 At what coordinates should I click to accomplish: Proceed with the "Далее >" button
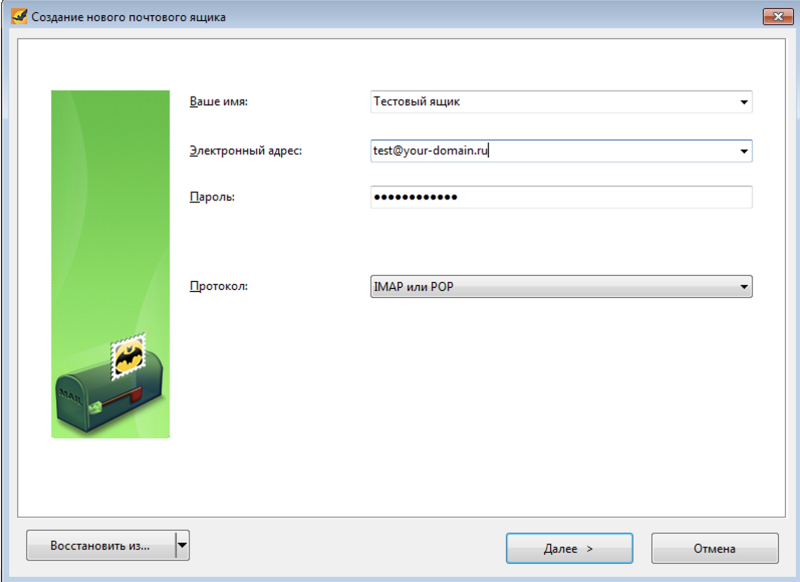[568, 548]
